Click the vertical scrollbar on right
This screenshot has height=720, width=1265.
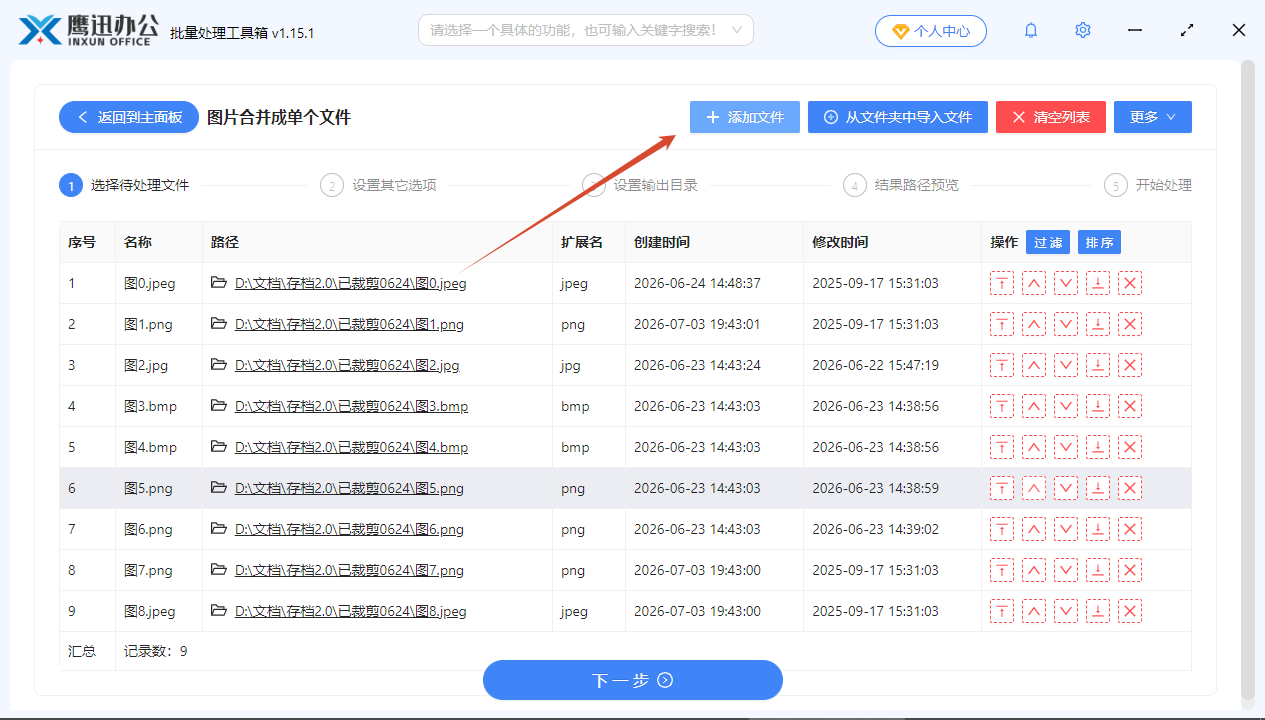[x=1247, y=380]
